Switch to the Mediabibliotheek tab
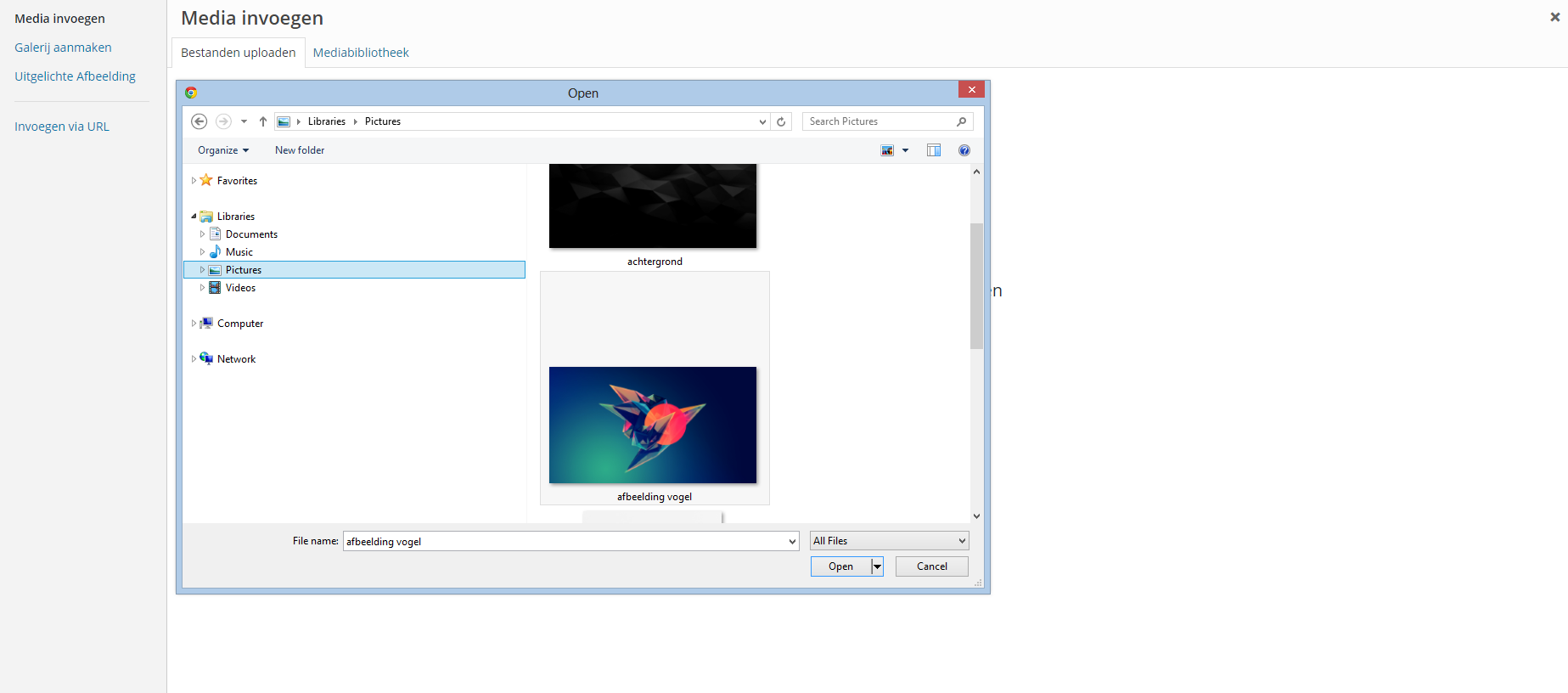 [x=361, y=53]
